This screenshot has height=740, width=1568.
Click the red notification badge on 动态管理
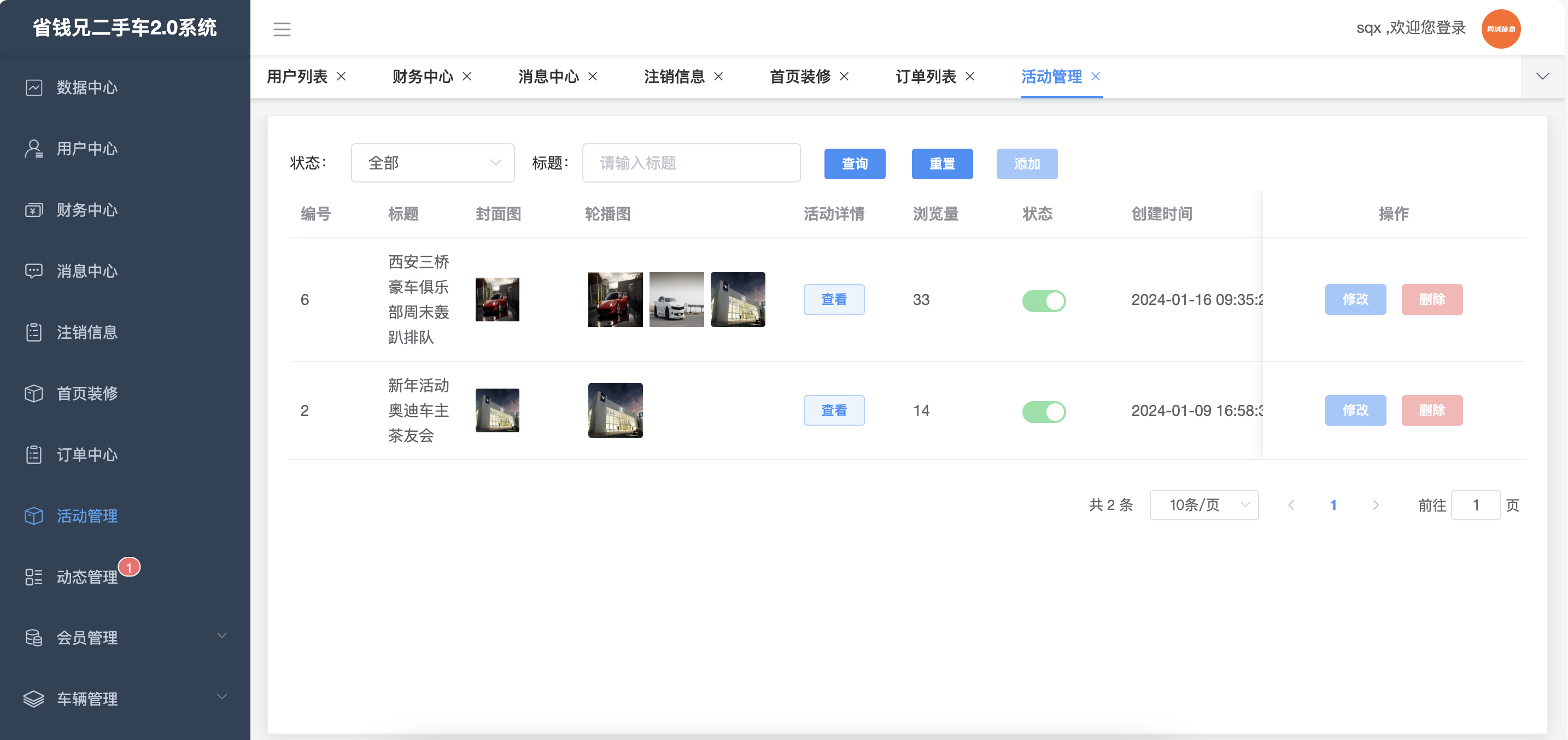point(129,567)
